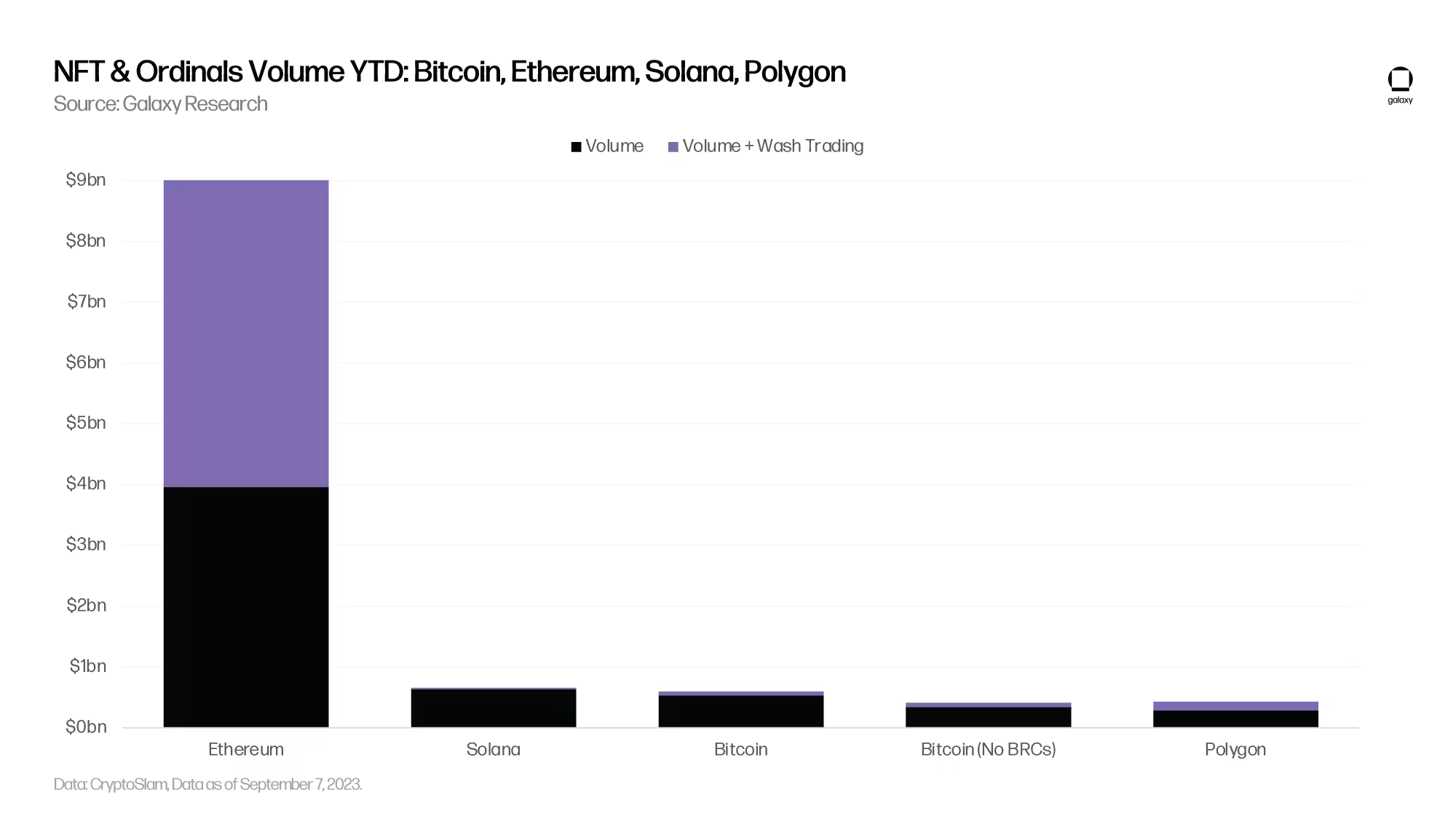The image size is (1456, 819).
Task: Click the Bitcoin (No BRCs) bar
Action: pyautogui.click(x=988, y=717)
